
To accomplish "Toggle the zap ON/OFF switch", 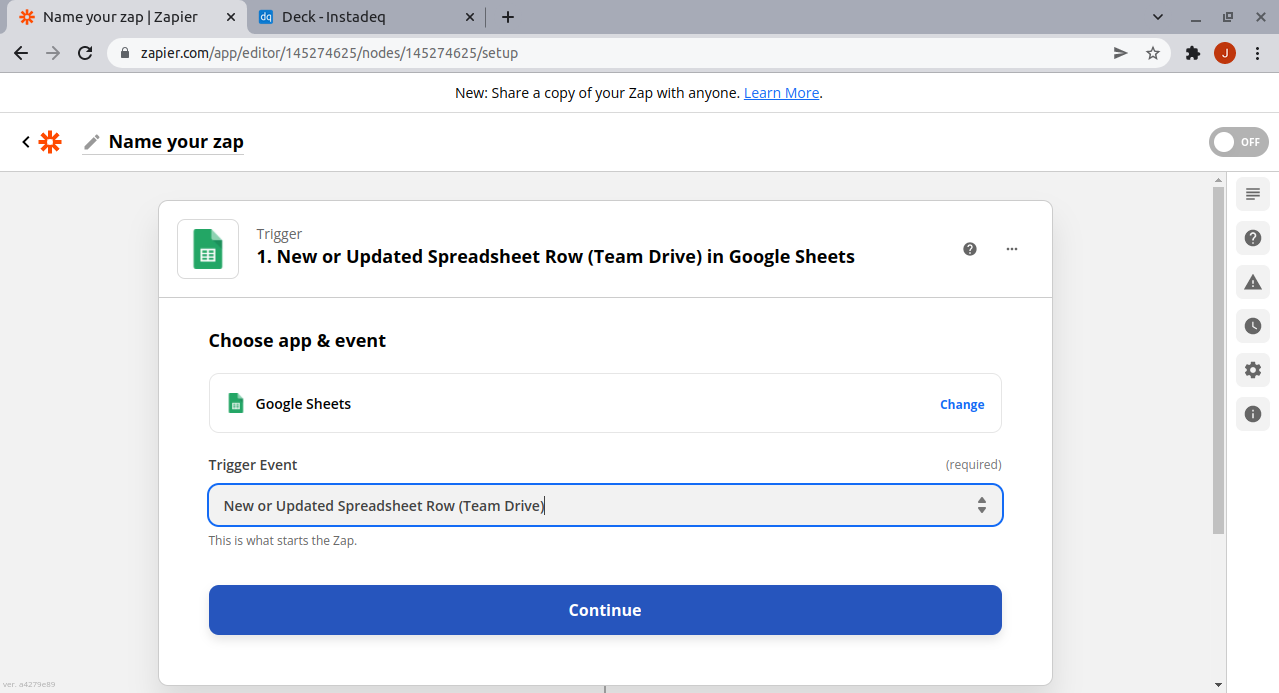I will pyautogui.click(x=1238, y=142).
